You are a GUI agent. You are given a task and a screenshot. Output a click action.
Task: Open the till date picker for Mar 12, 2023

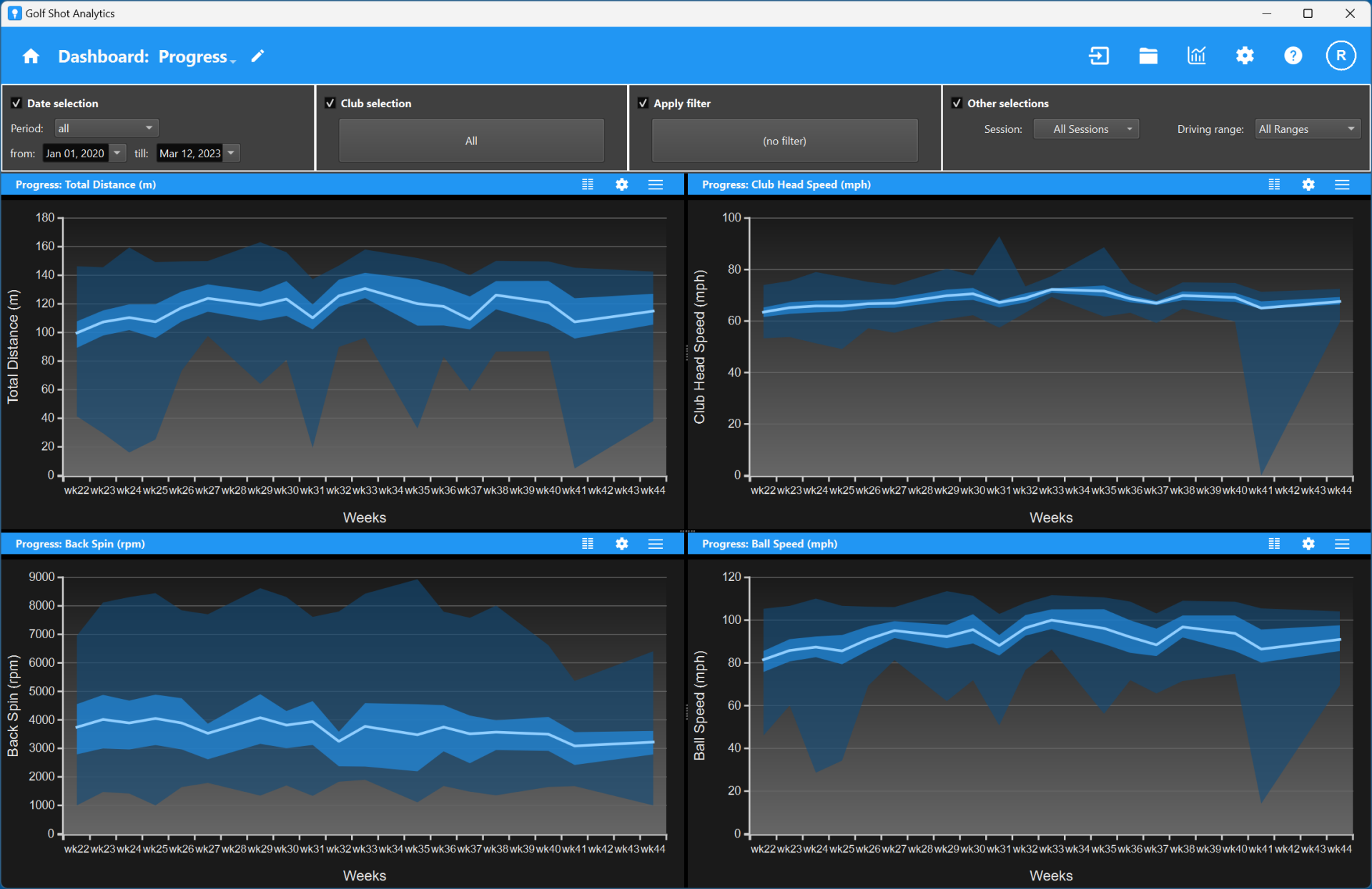tap(230, 152)
